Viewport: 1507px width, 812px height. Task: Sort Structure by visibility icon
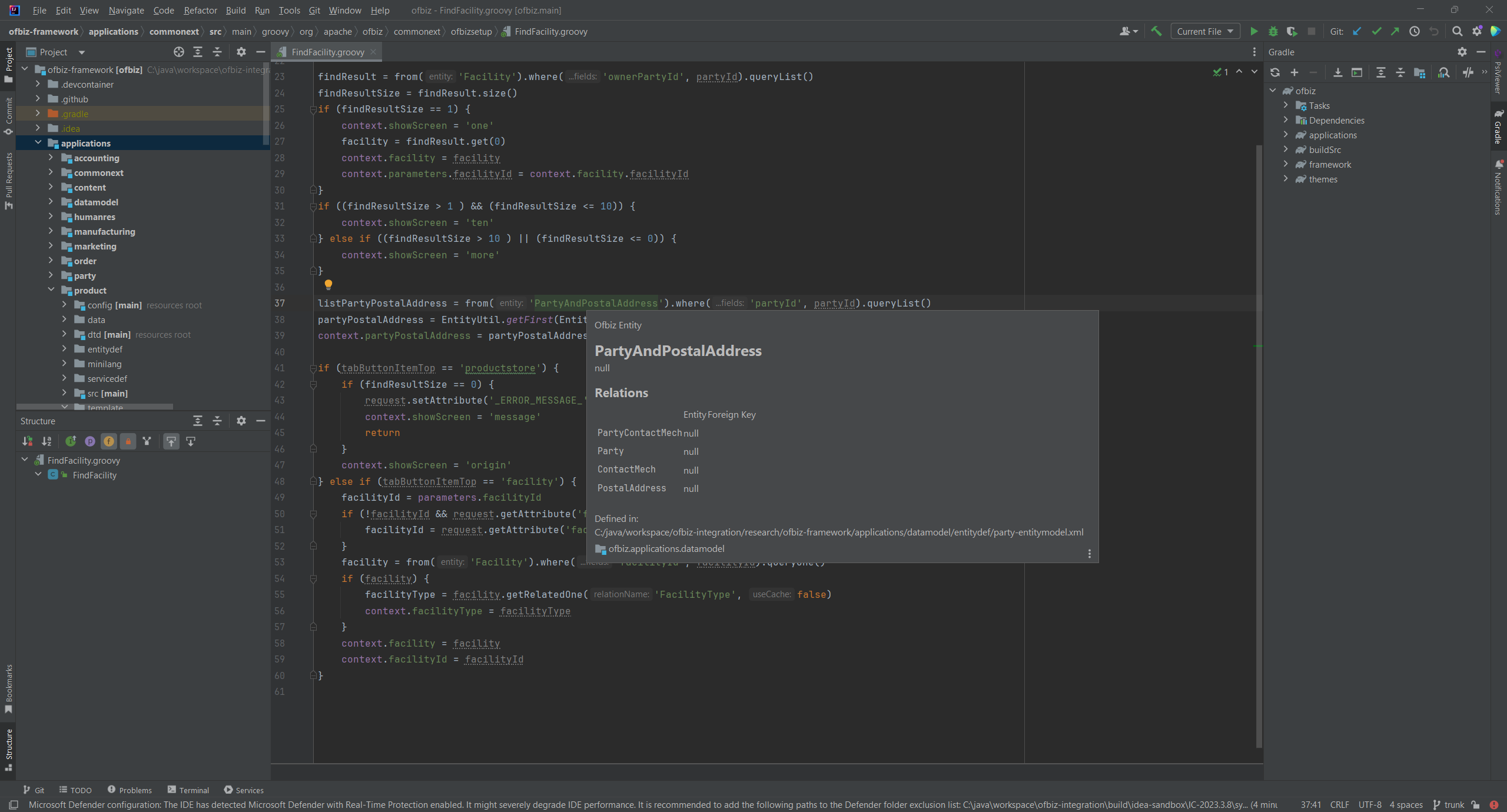click(27, 441)
